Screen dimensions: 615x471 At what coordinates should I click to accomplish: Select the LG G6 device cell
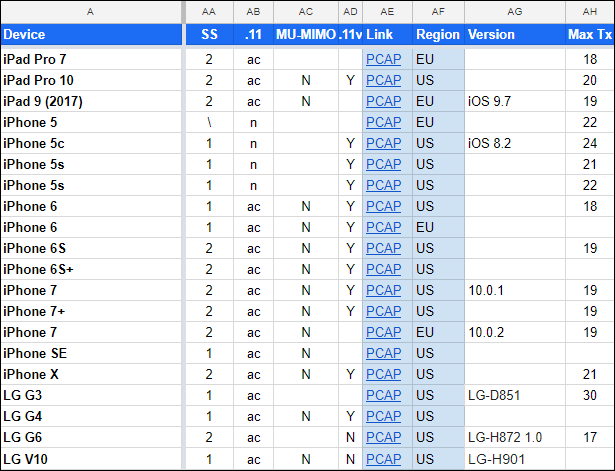coord(91,437)
